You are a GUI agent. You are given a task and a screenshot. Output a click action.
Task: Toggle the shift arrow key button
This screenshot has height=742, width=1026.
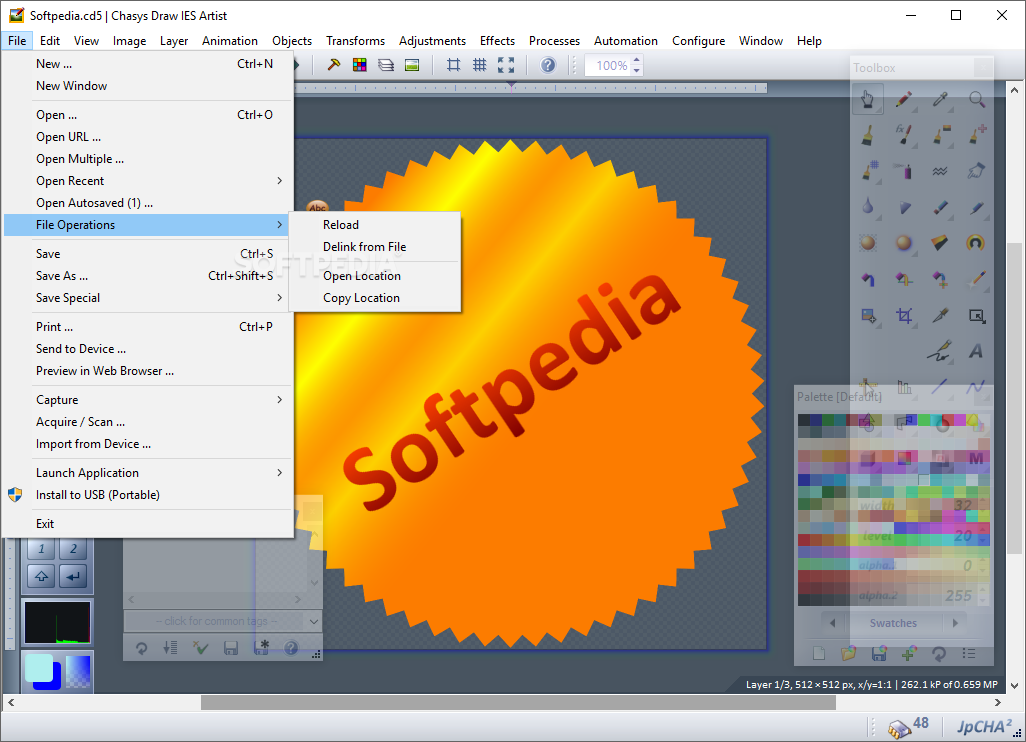(41, 576)
